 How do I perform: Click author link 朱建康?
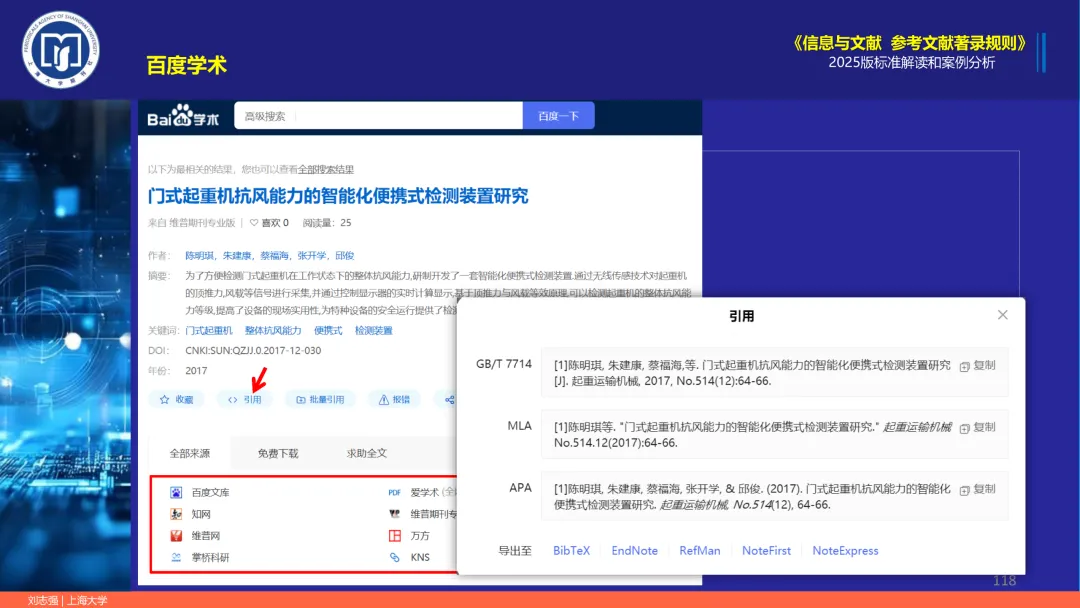pyautogui.click(x=237, y=255)
